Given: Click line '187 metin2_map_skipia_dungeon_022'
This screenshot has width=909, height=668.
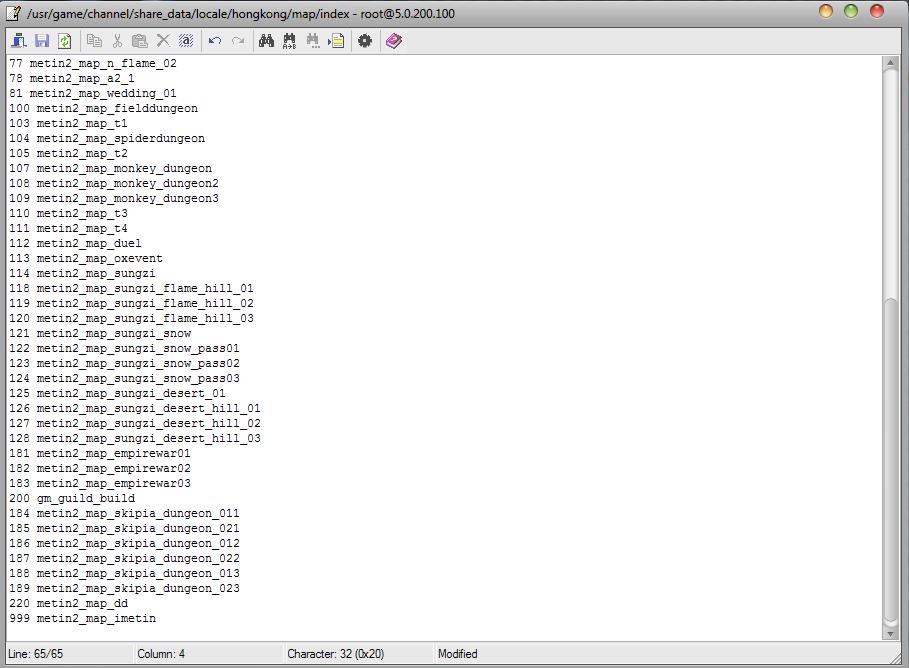Looking at the screenshot, I should (124, 559).
